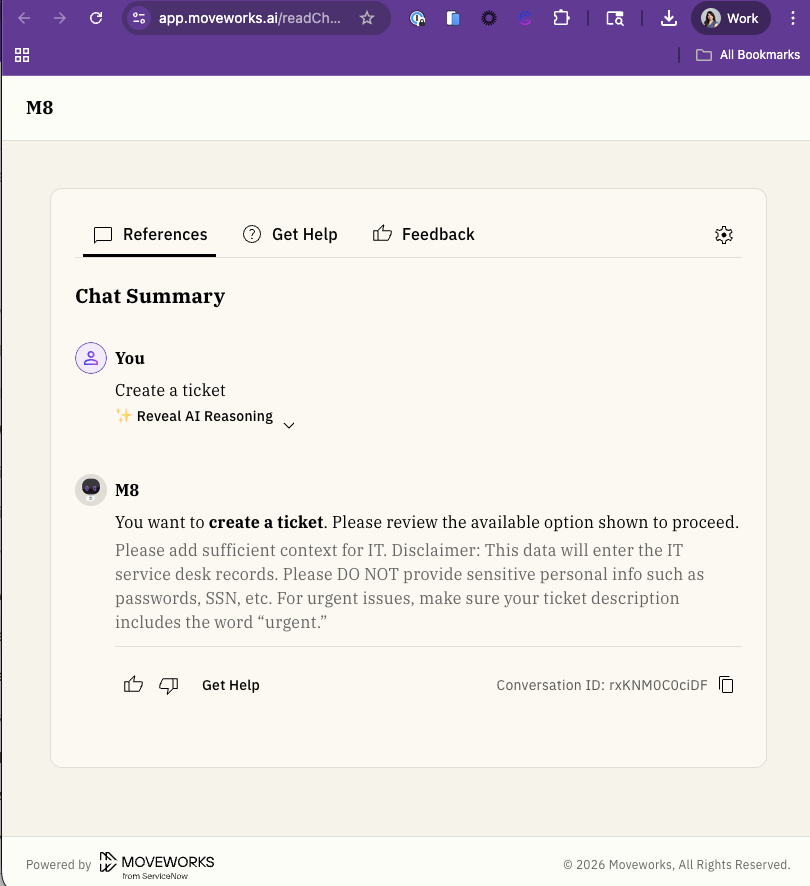This screenshot has height=886, width=810.
Task: Click the settings gear icon in chat panel
Action: (724, 235)
